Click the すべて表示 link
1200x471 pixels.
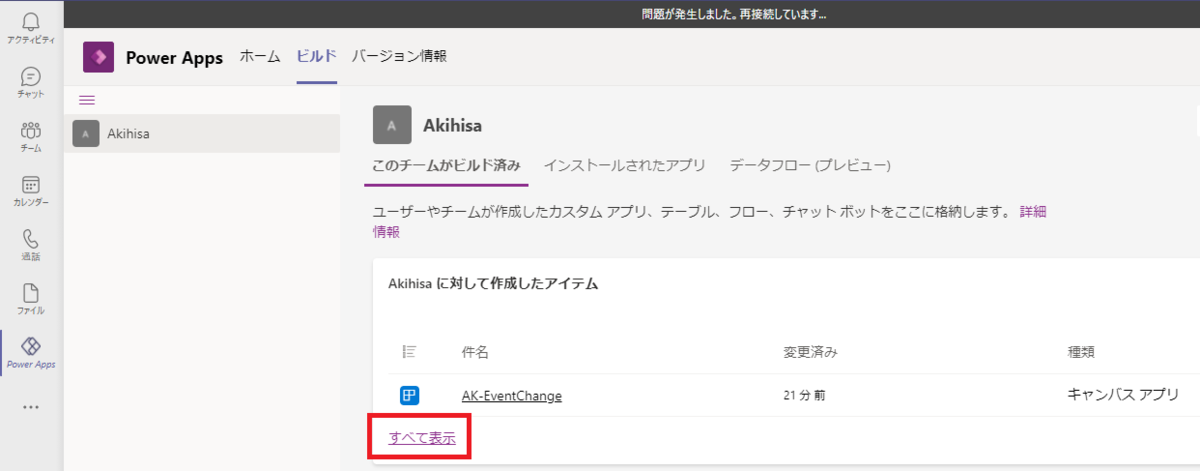tap(422, 437)
